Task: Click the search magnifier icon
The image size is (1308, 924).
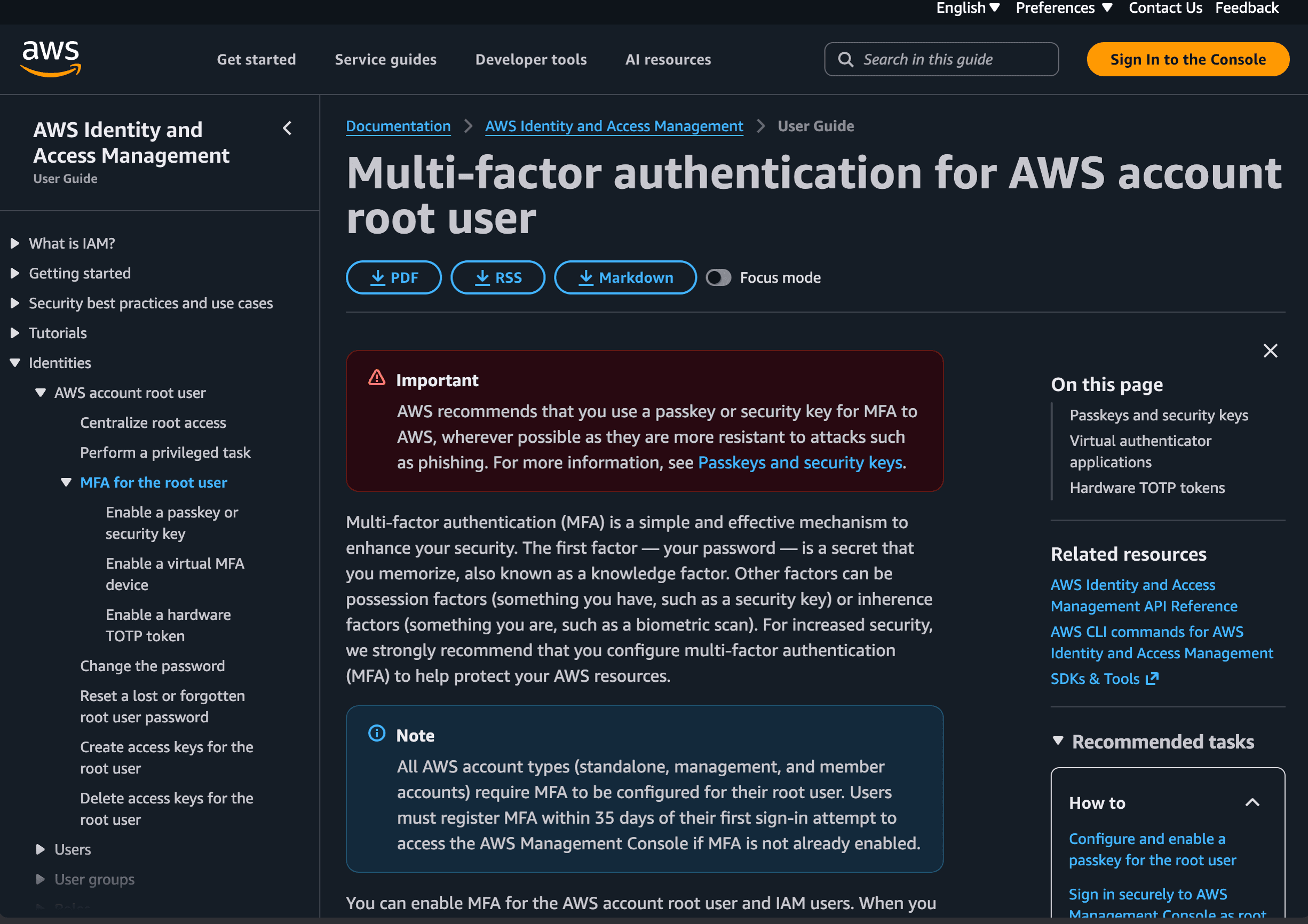Action: point(845,59)
